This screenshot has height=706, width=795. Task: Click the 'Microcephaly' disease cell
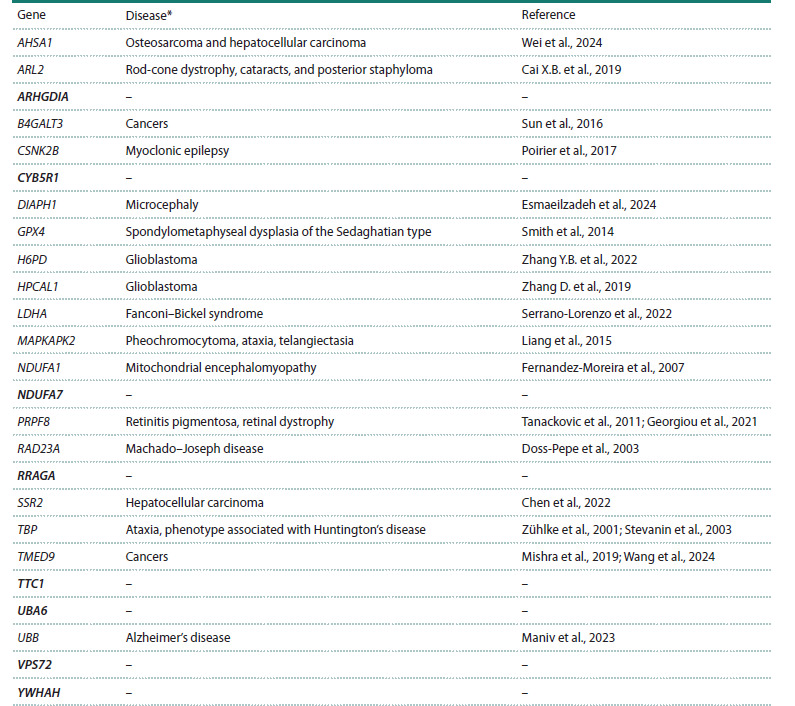pyautogui.click(x=162, y=205)
